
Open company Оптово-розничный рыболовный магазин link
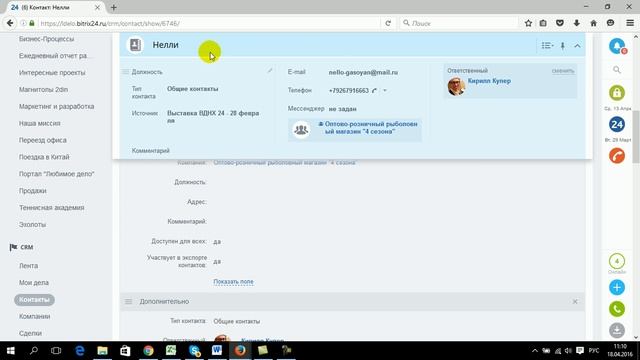[371, 128]
